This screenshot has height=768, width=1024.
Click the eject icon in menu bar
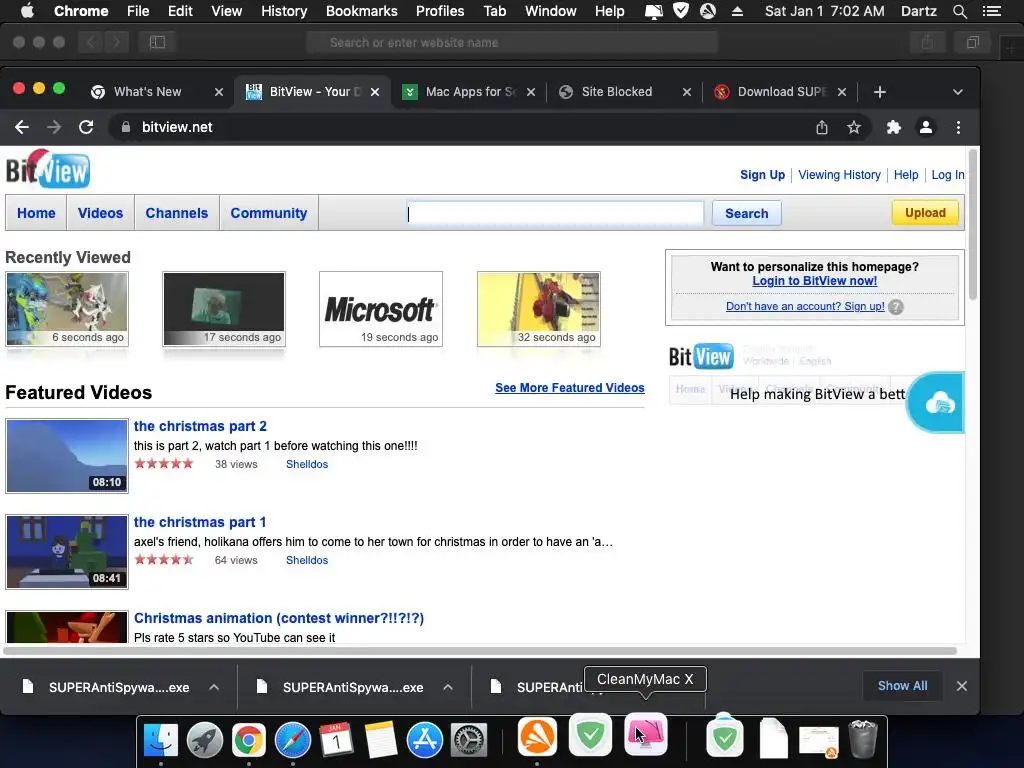point(737,11)
